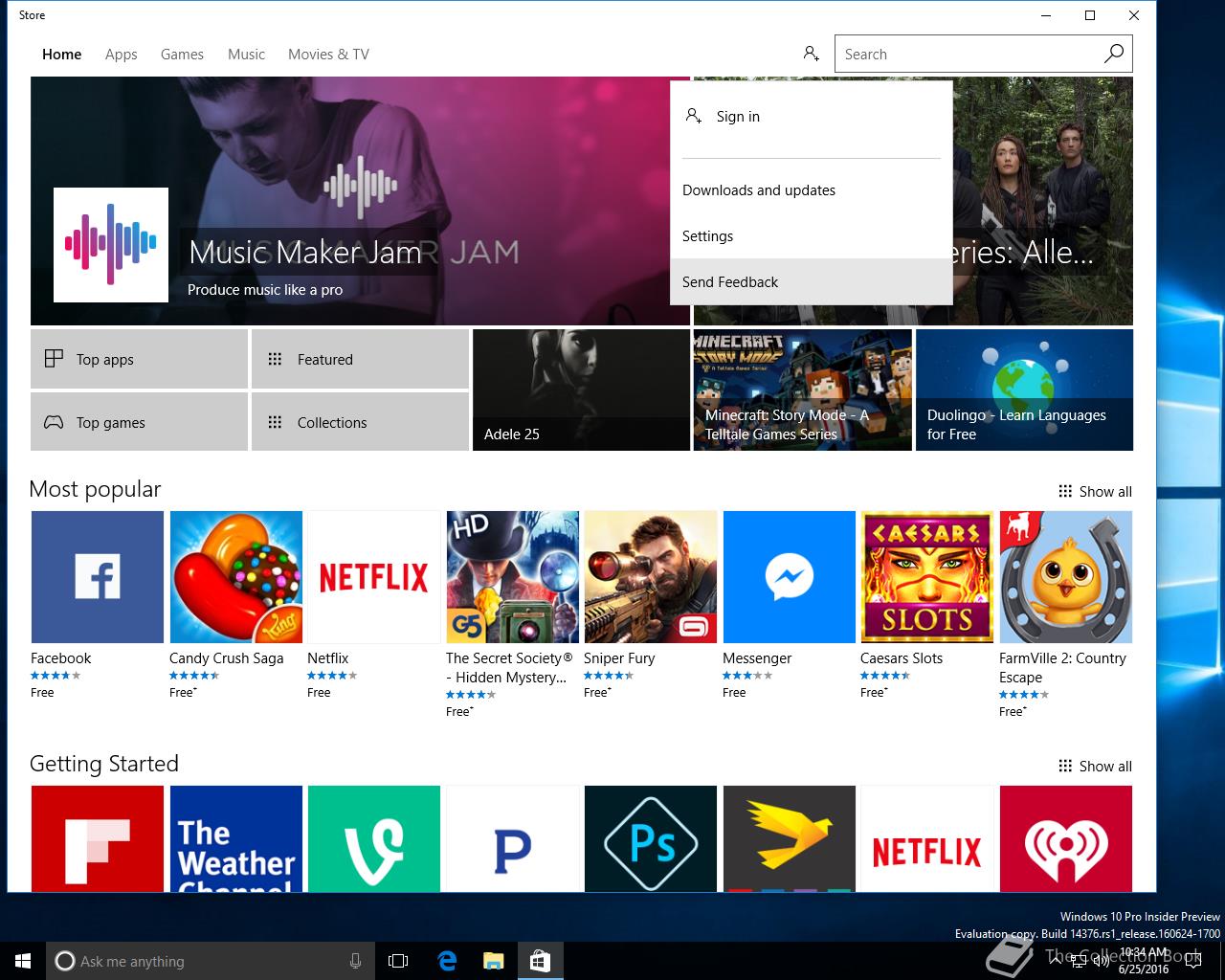Open the Duolingo - Learn Languages tile
This screenshot has height=980, width=1225.
pos(1024,390)
